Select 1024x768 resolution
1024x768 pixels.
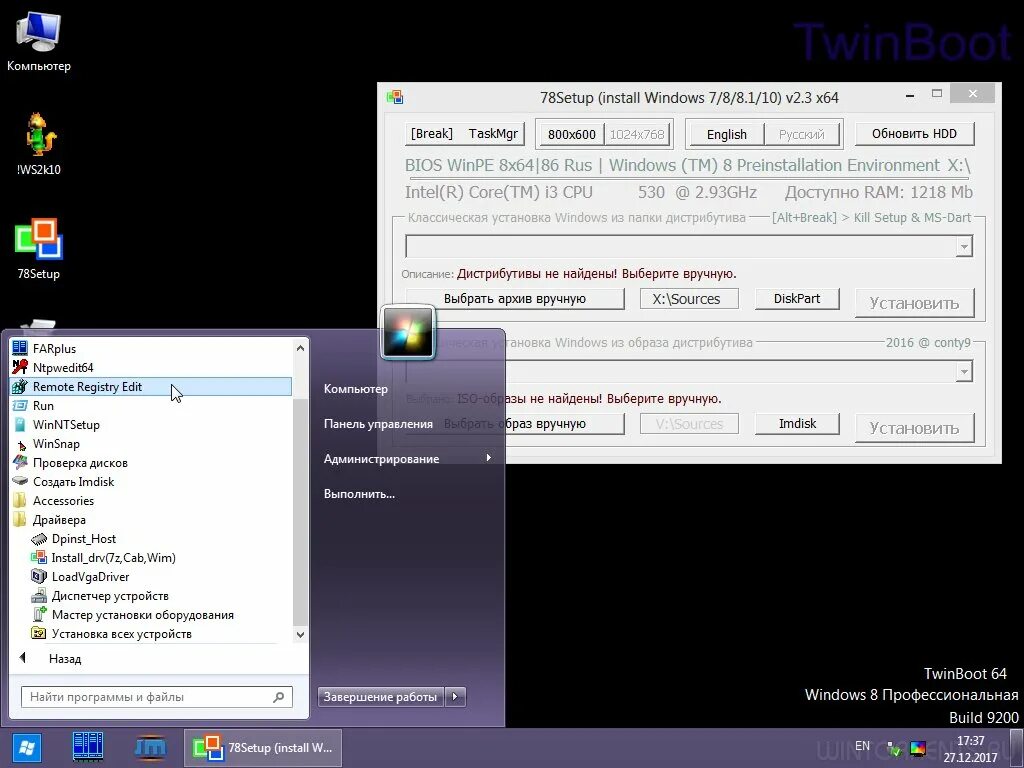pos(637,135)
